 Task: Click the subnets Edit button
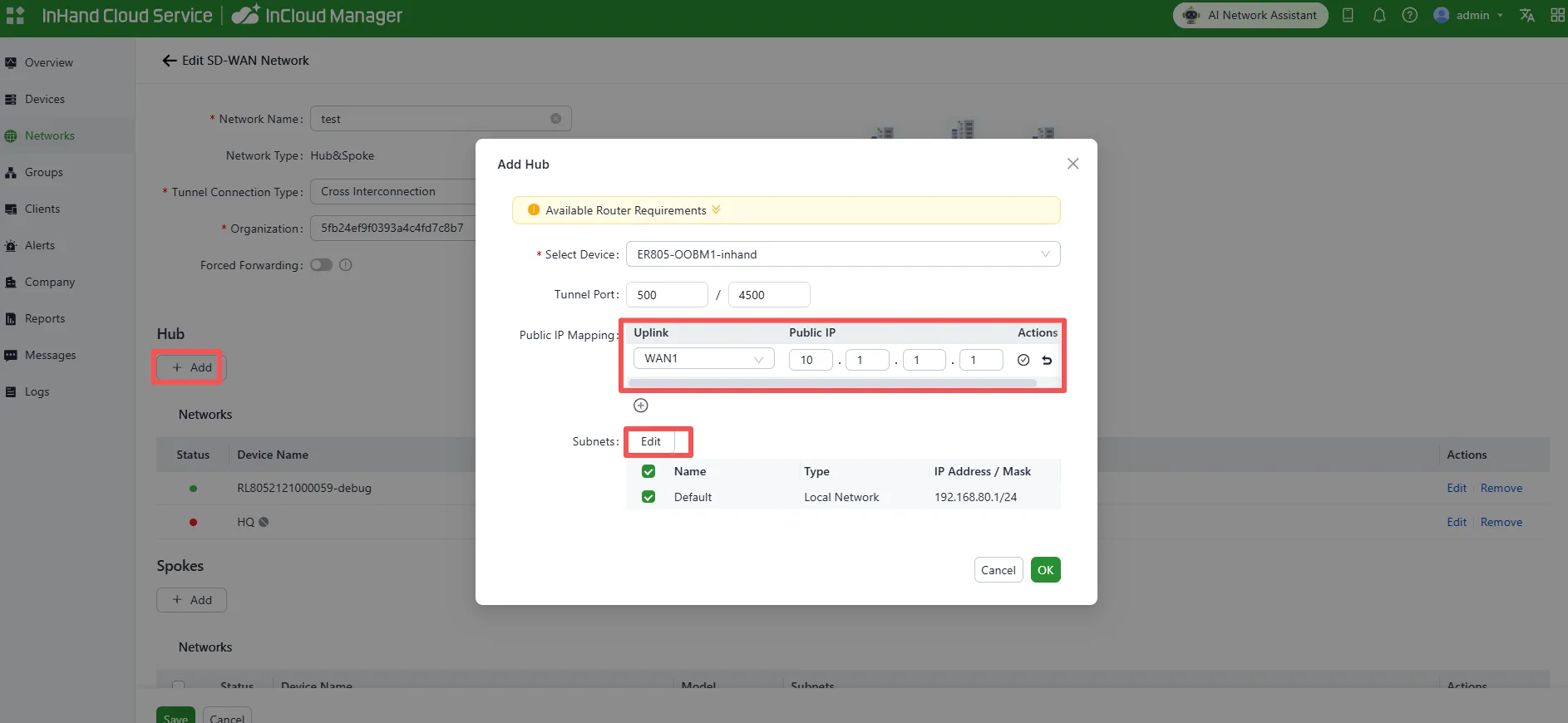point(651,441)
